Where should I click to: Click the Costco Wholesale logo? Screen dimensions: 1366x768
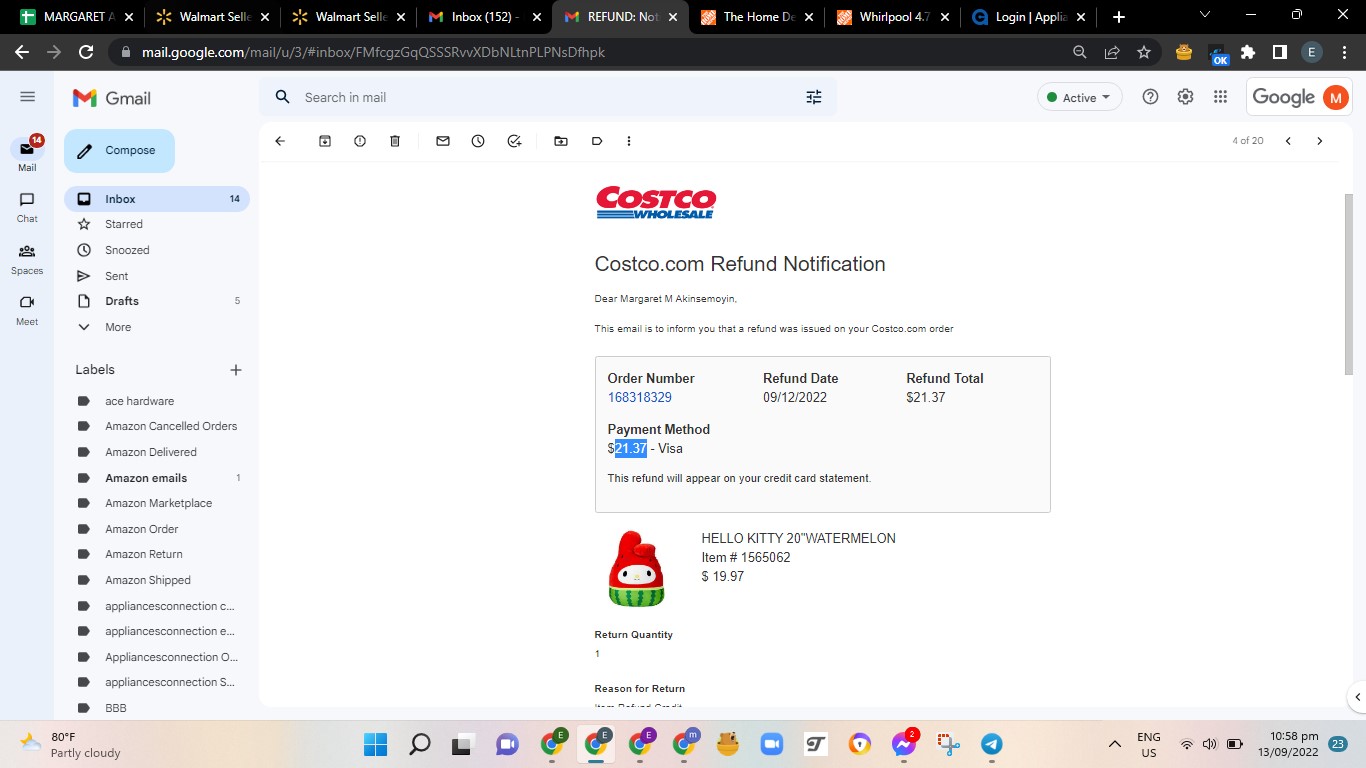(656, 203)
